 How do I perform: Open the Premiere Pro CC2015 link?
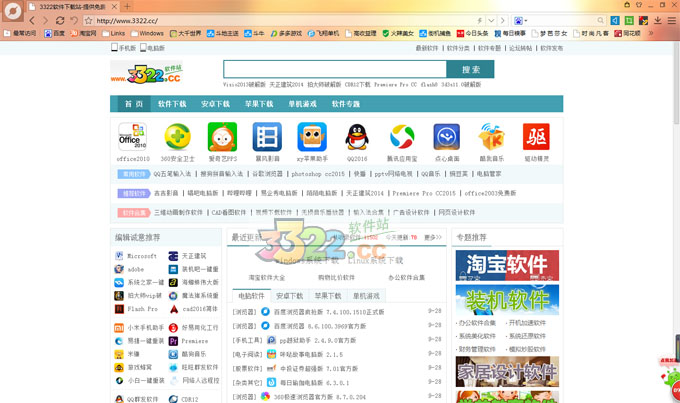tap(424, 193)
